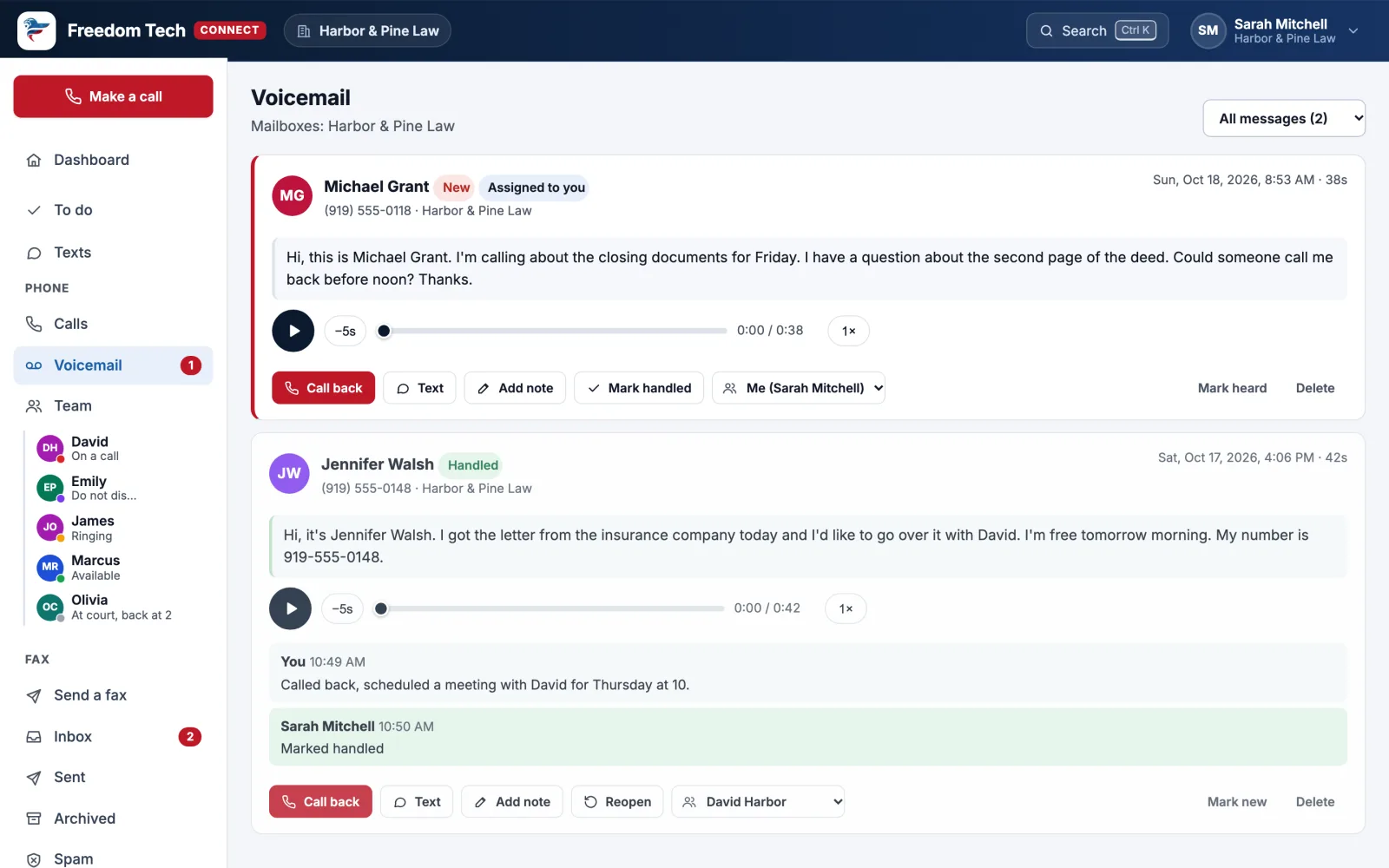This screenshot has height=868, width=1389.
Task: Open the fax Inbox
Action: (113, 737)
